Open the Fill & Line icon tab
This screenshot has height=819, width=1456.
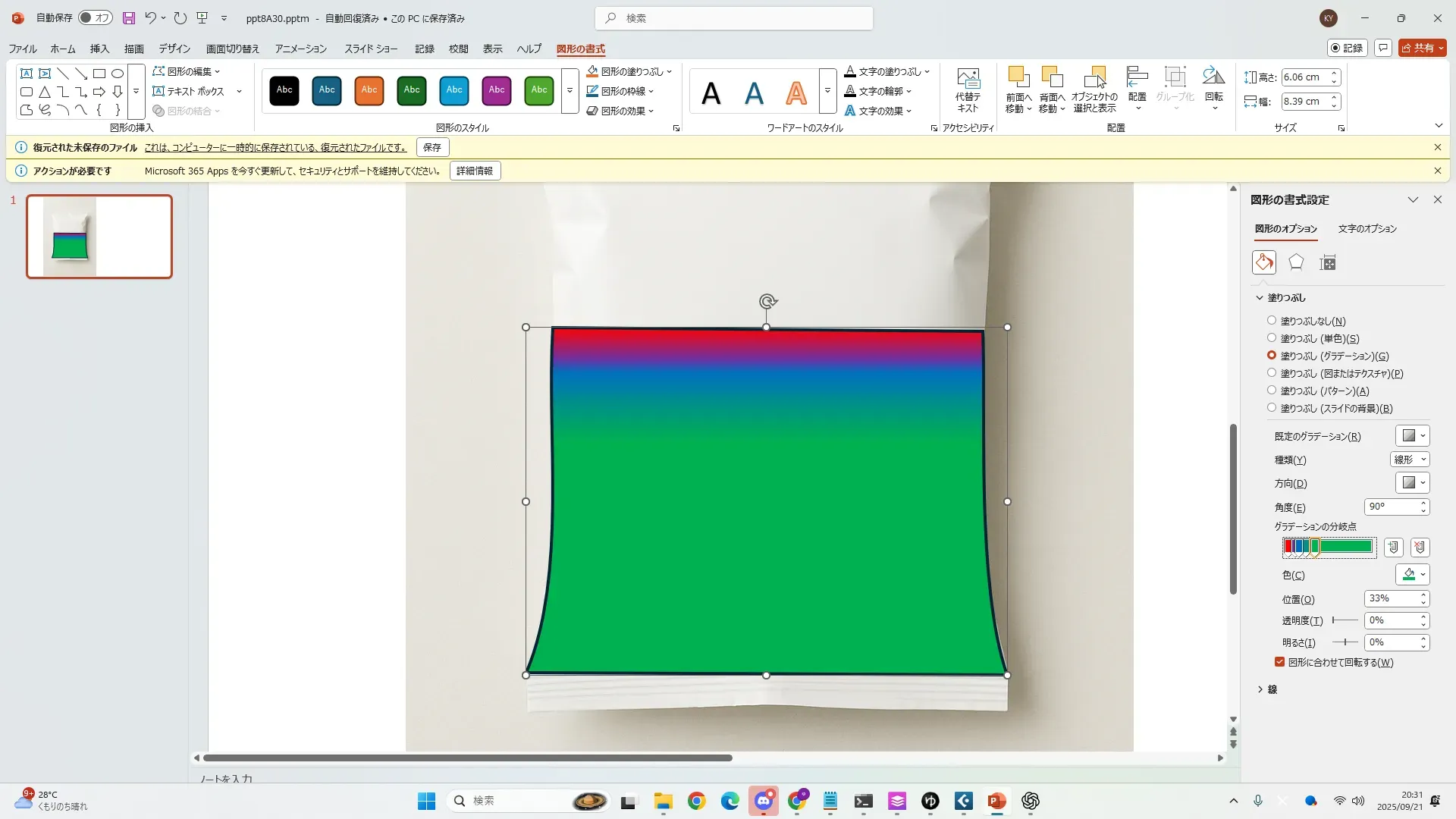1263,262
